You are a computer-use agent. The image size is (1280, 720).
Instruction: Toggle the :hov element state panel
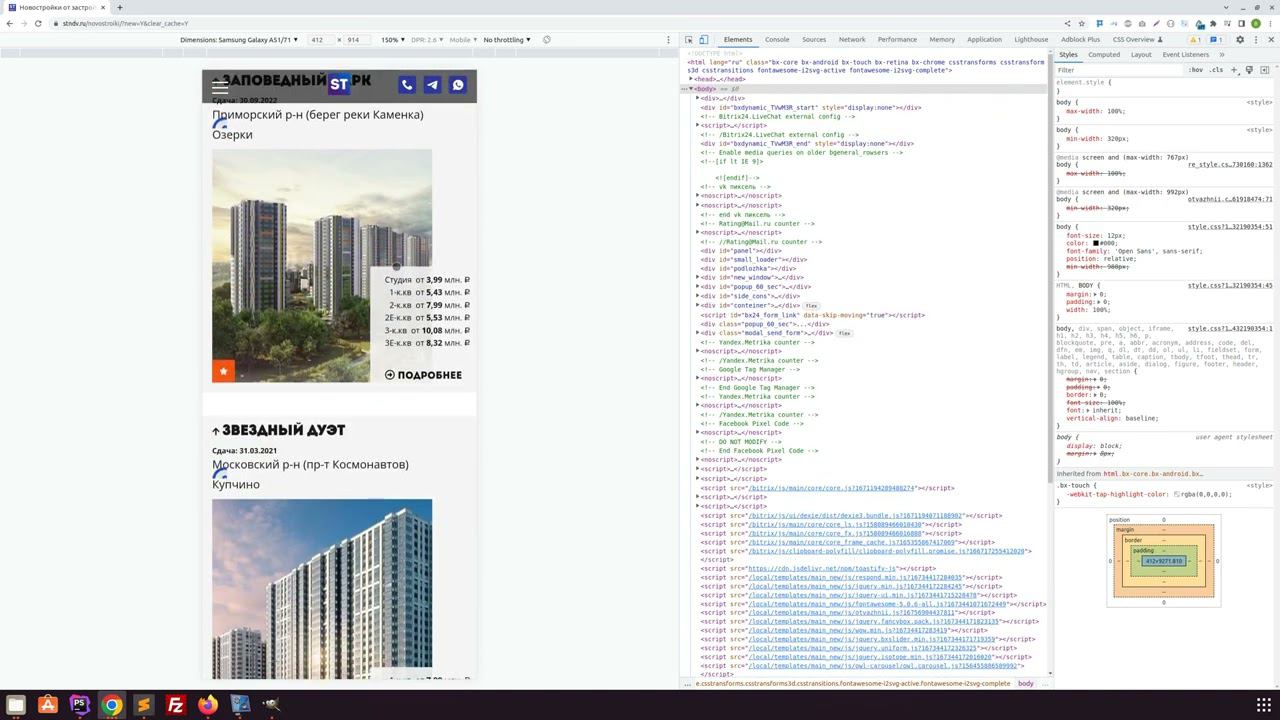tap(1196, 70)
